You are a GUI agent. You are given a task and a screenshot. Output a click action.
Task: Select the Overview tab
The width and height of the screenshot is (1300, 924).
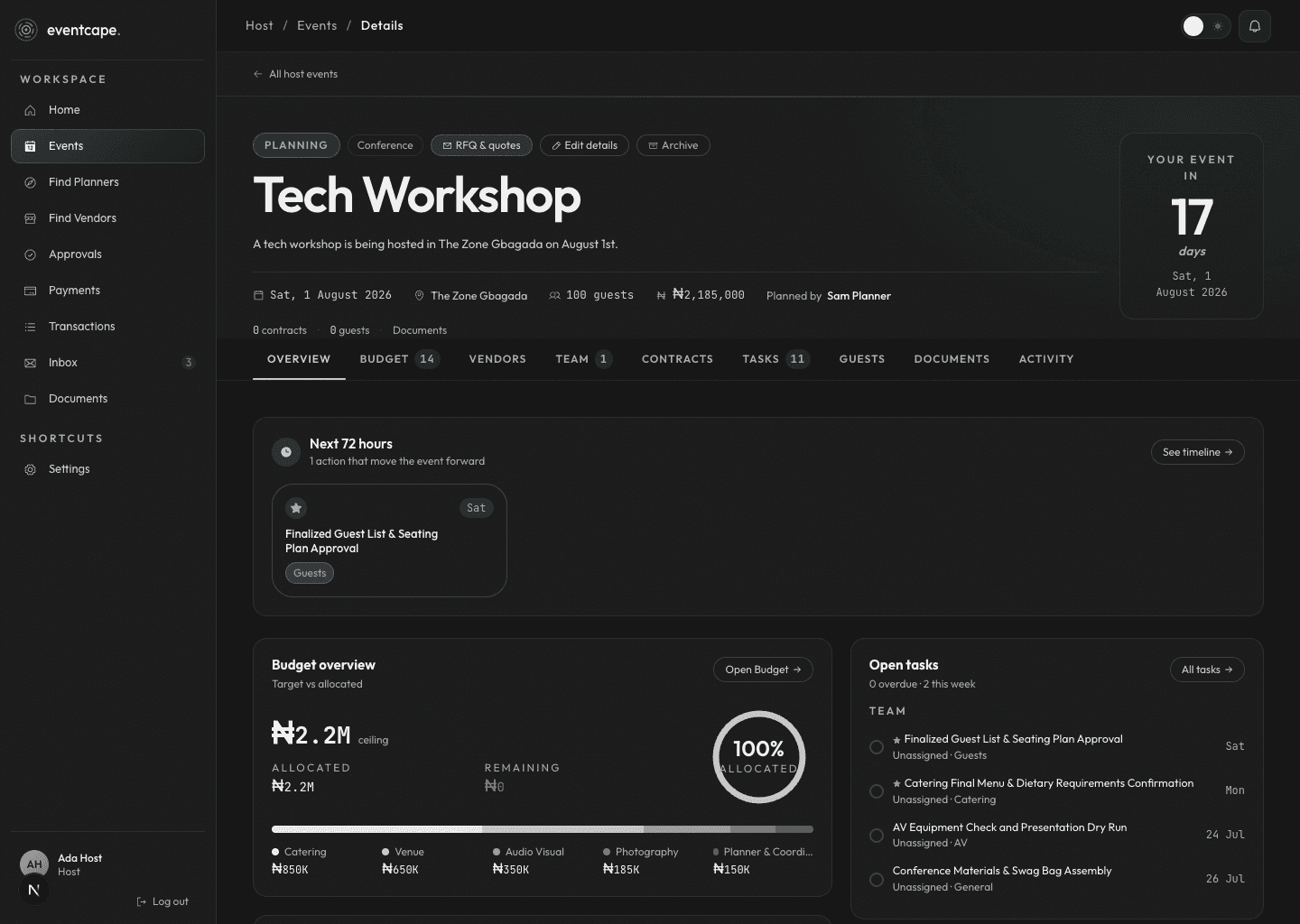click(x=299, y=359)
